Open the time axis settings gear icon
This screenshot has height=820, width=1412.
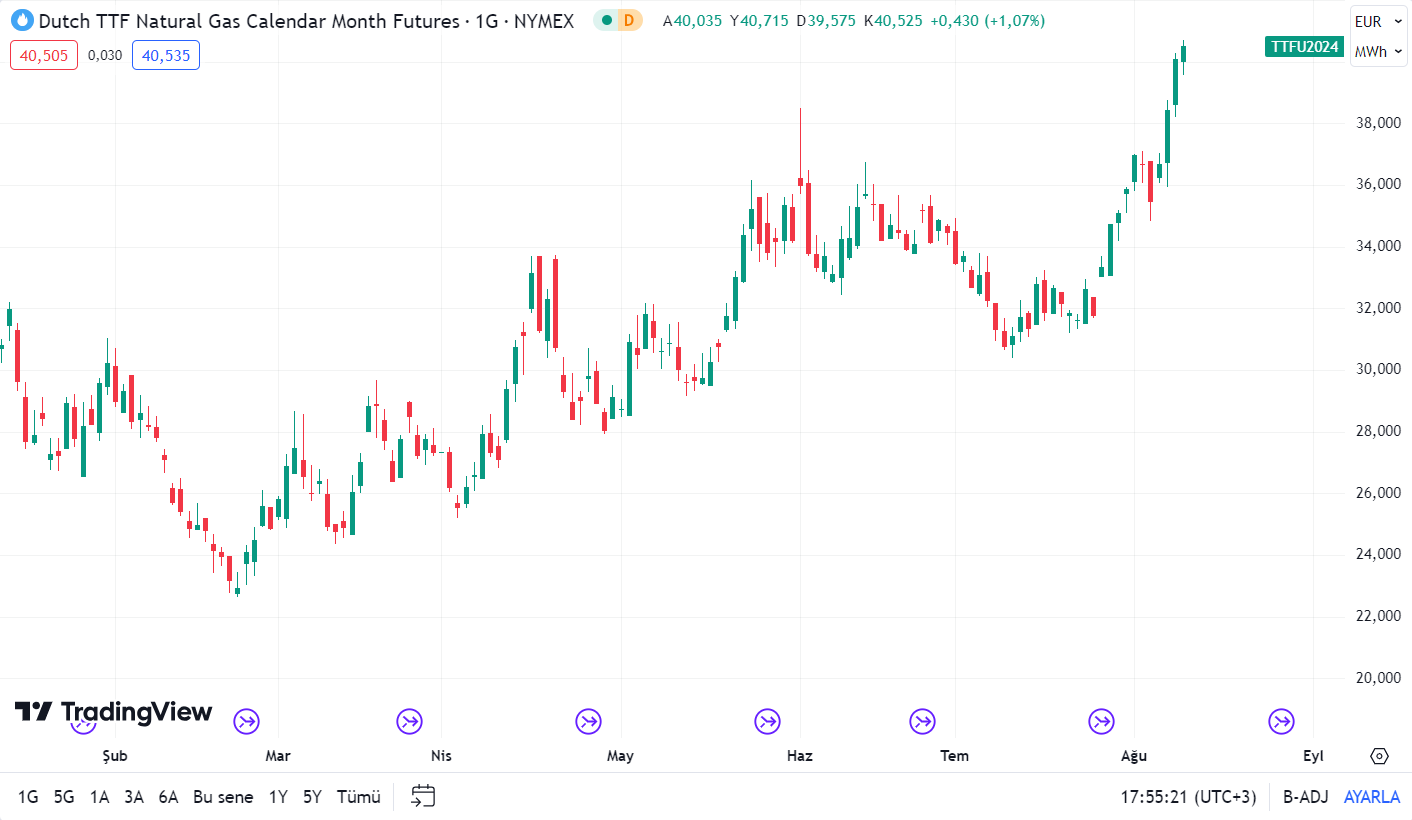[x=1380, y=756]
